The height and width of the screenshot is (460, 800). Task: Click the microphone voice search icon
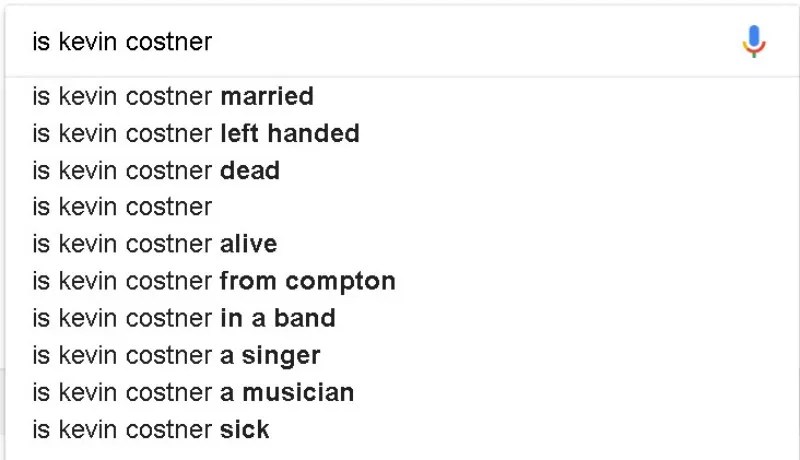[754, 41]
